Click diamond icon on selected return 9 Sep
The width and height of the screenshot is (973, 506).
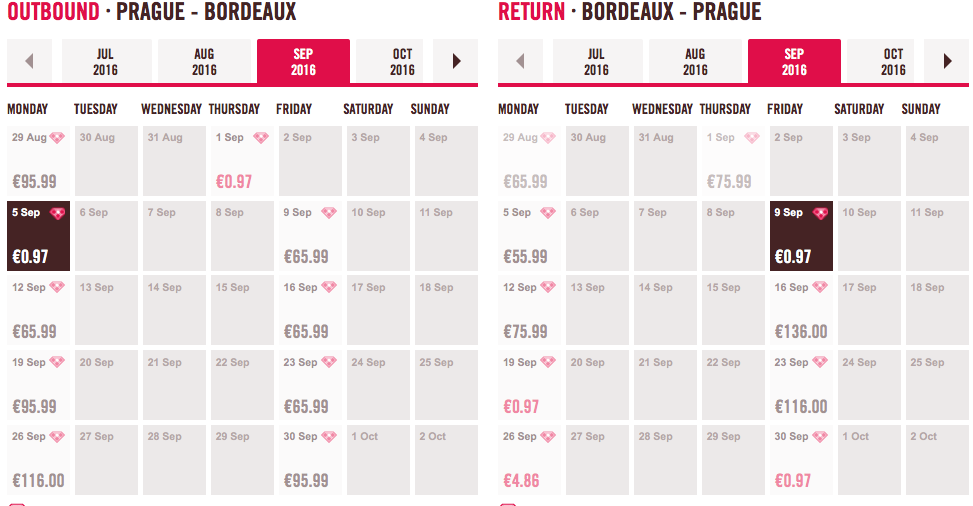coord(820,214)
